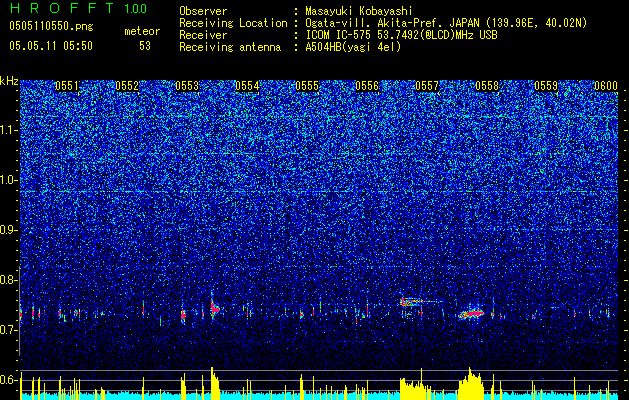Click the 0600 time marker
629x400 pixels.
(x=606, y=86)
